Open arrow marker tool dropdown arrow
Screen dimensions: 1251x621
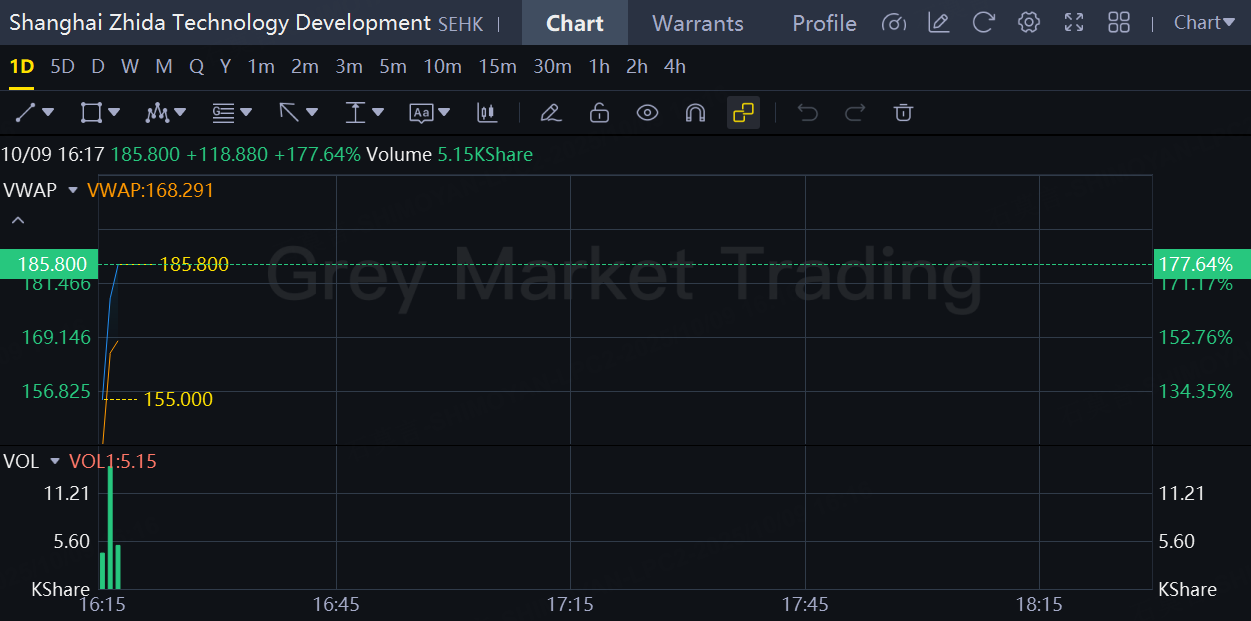[x=312, y=113]
